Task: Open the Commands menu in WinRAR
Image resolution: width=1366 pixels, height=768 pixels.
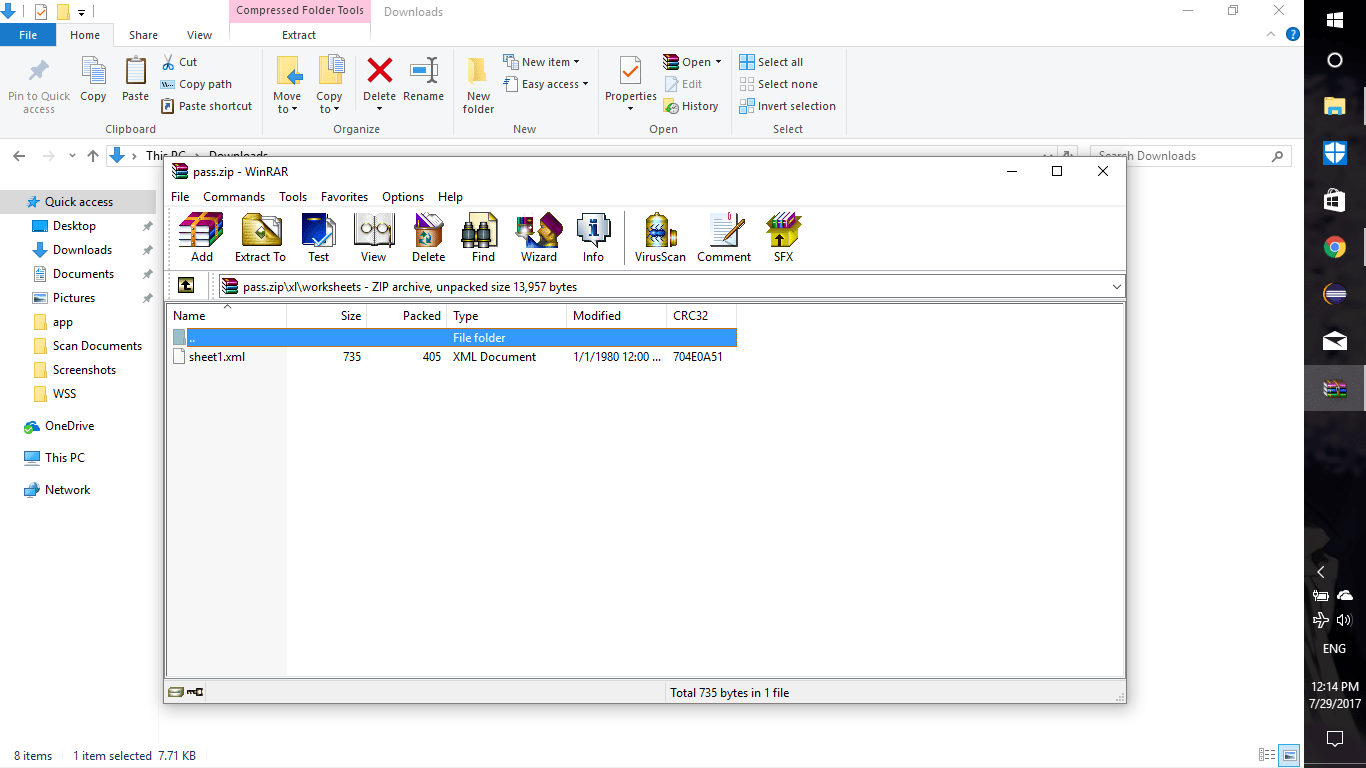Action: (234, 197)
